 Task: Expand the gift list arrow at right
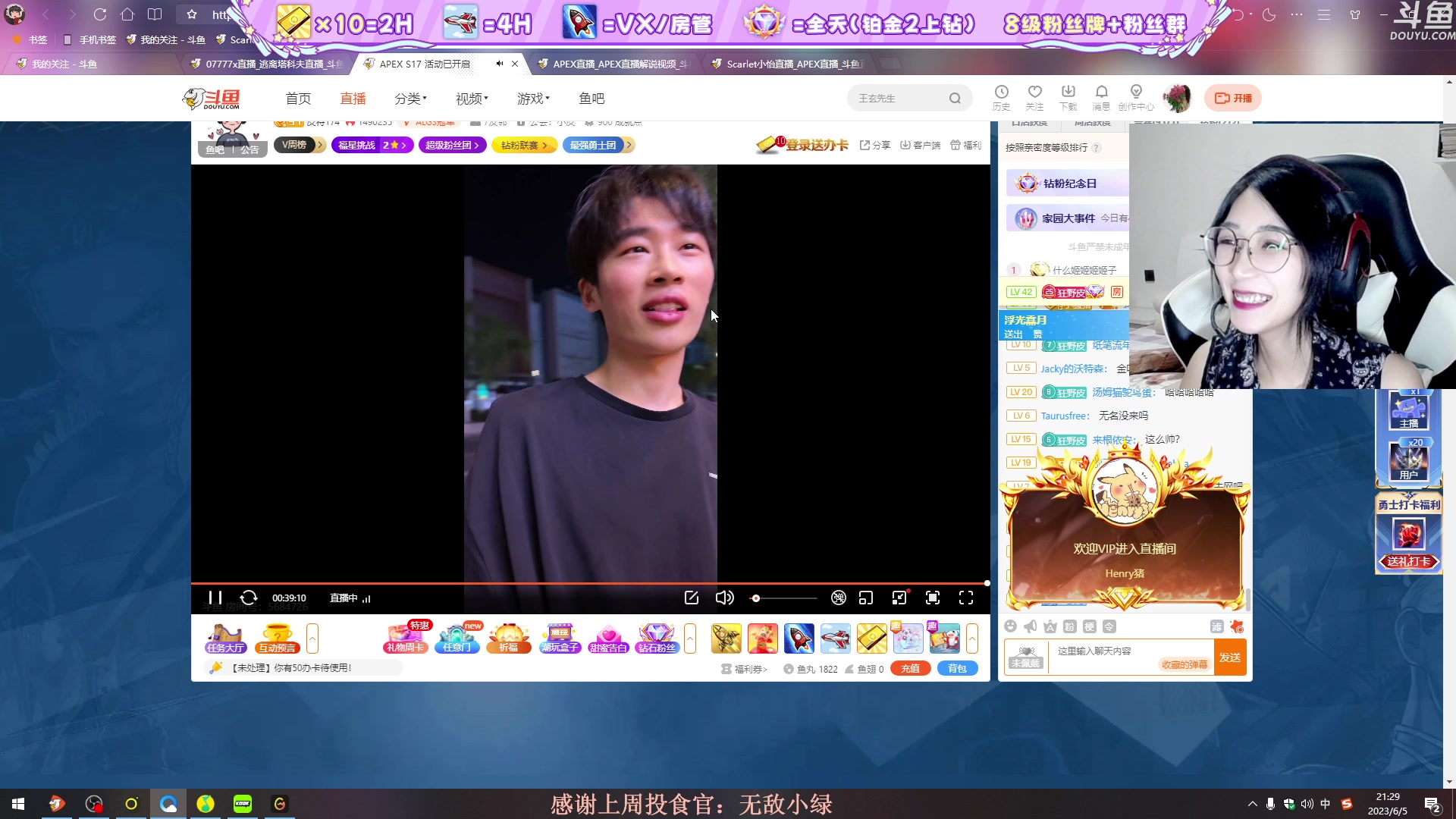[972, 639]
